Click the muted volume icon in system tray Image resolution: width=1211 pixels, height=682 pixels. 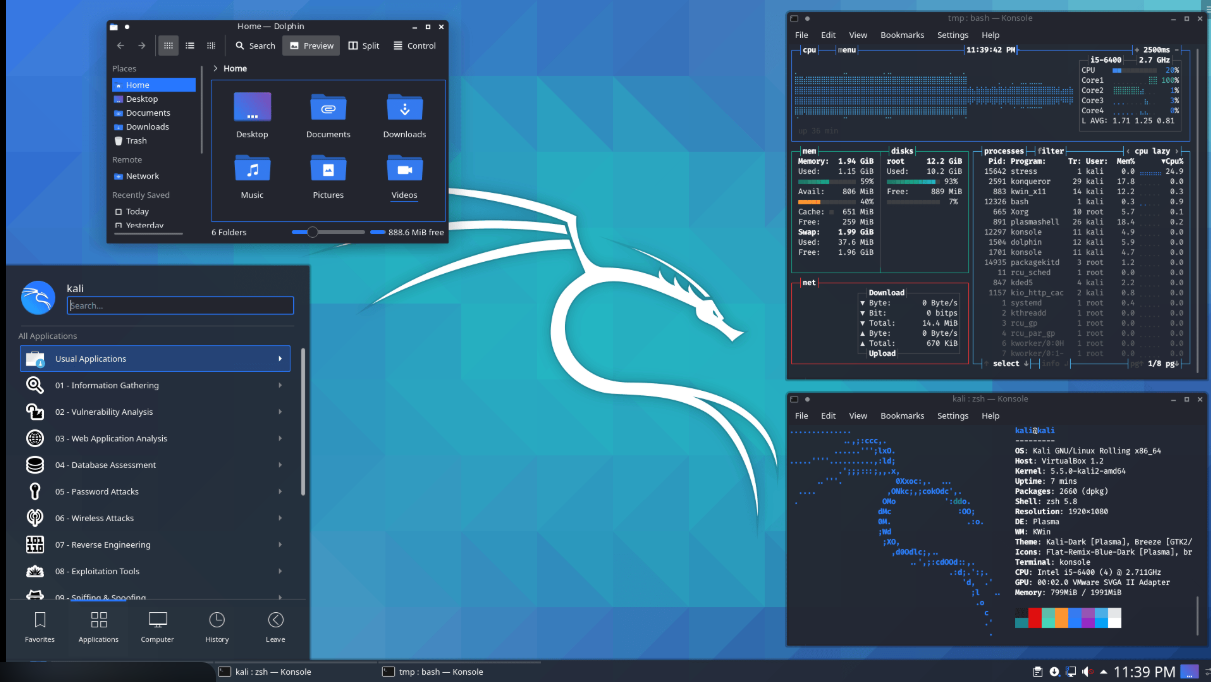tap(1087, 672)
